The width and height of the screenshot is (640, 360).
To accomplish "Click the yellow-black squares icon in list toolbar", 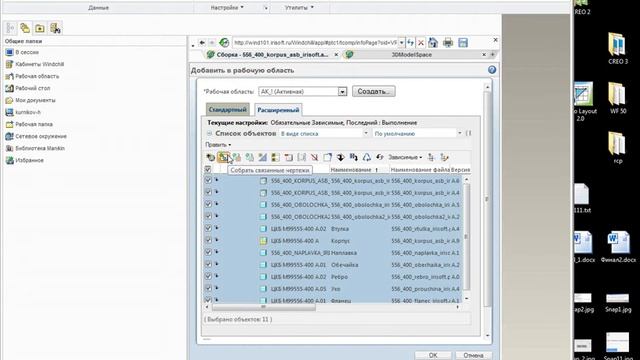I will (x=276, y=157).
